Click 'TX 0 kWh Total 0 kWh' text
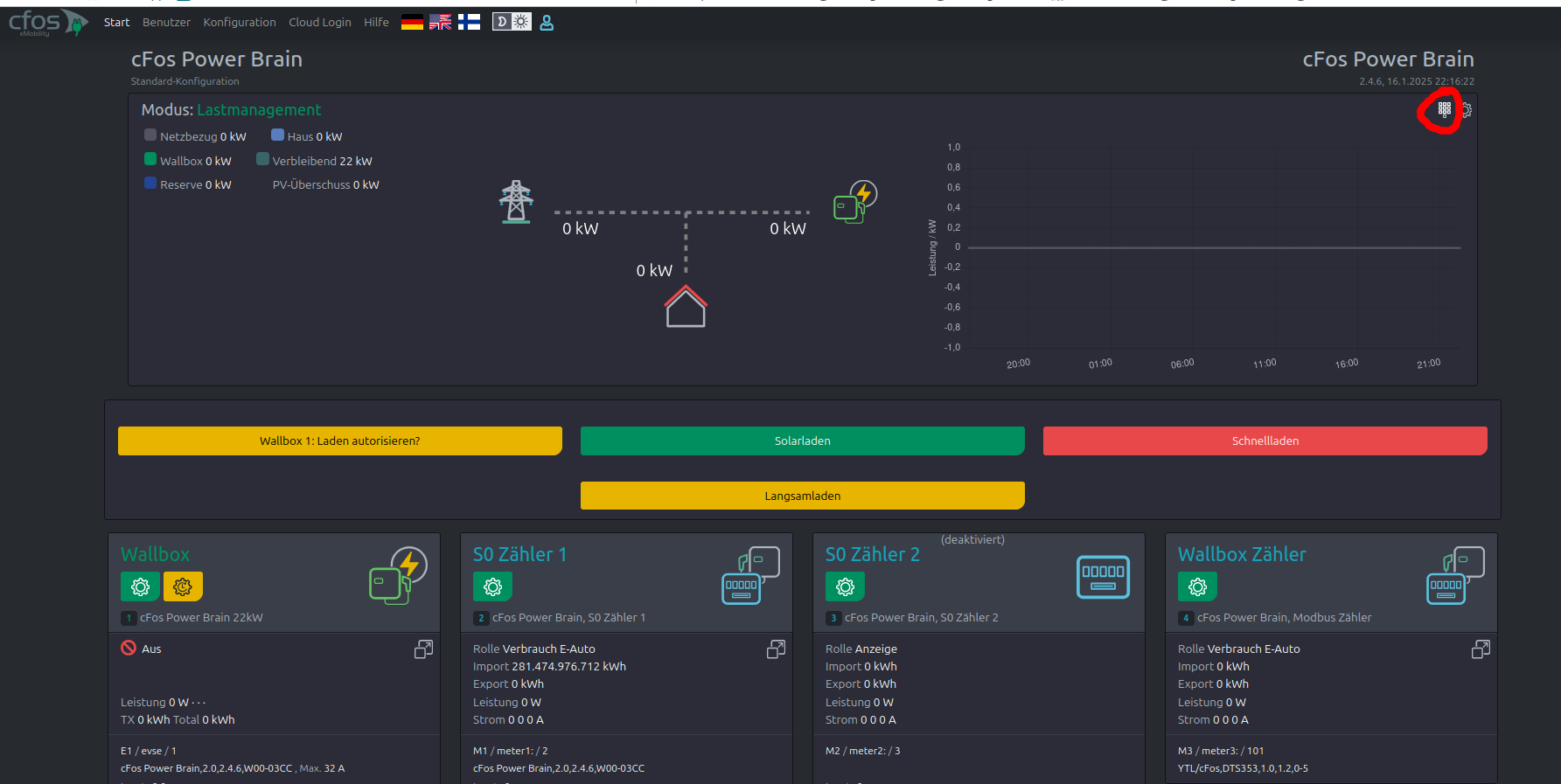Screen dimensions: 1561x784 tap(178, 720)
